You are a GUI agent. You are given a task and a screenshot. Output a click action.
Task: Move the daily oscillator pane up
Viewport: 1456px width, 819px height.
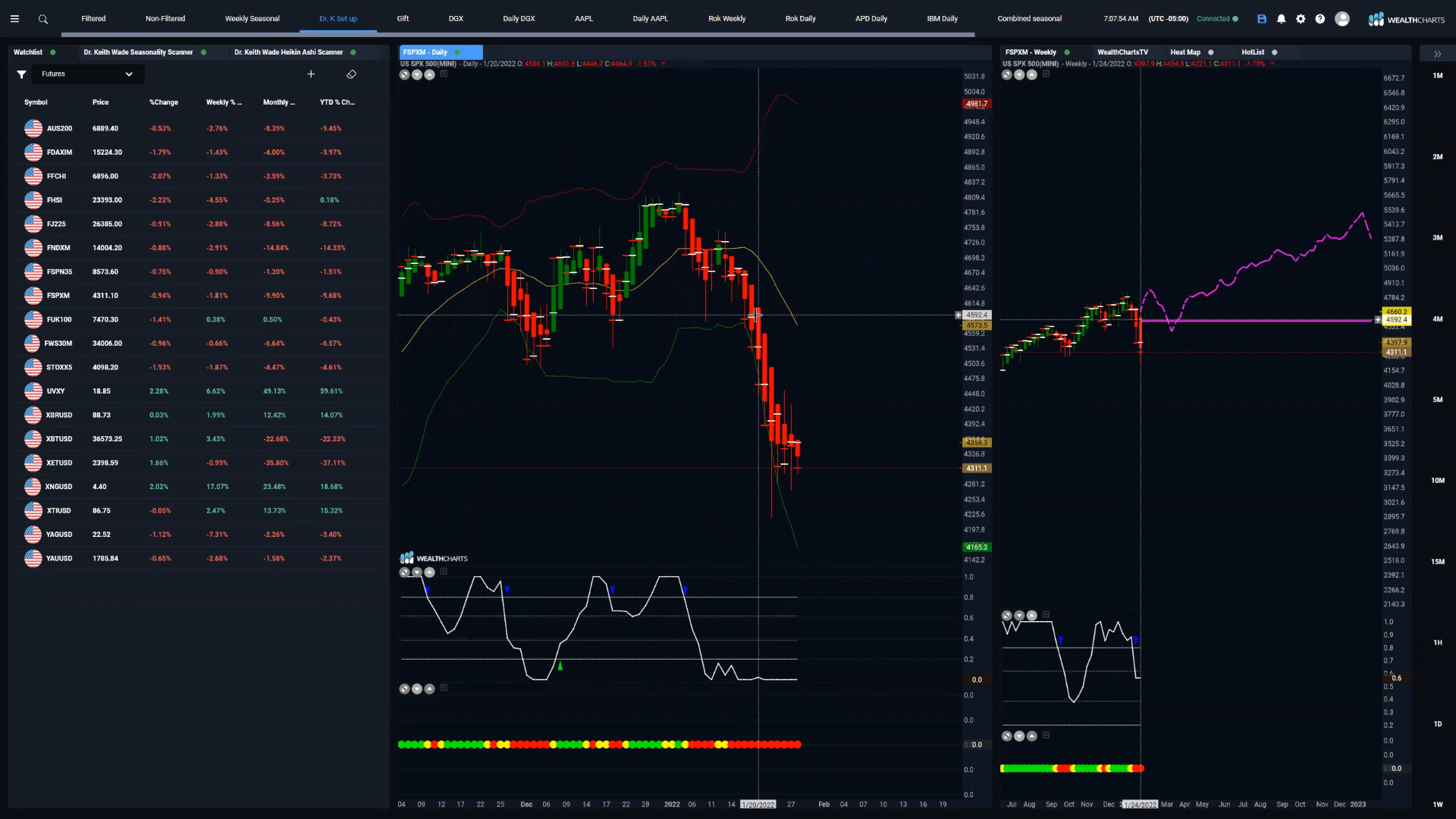[430, 573]
